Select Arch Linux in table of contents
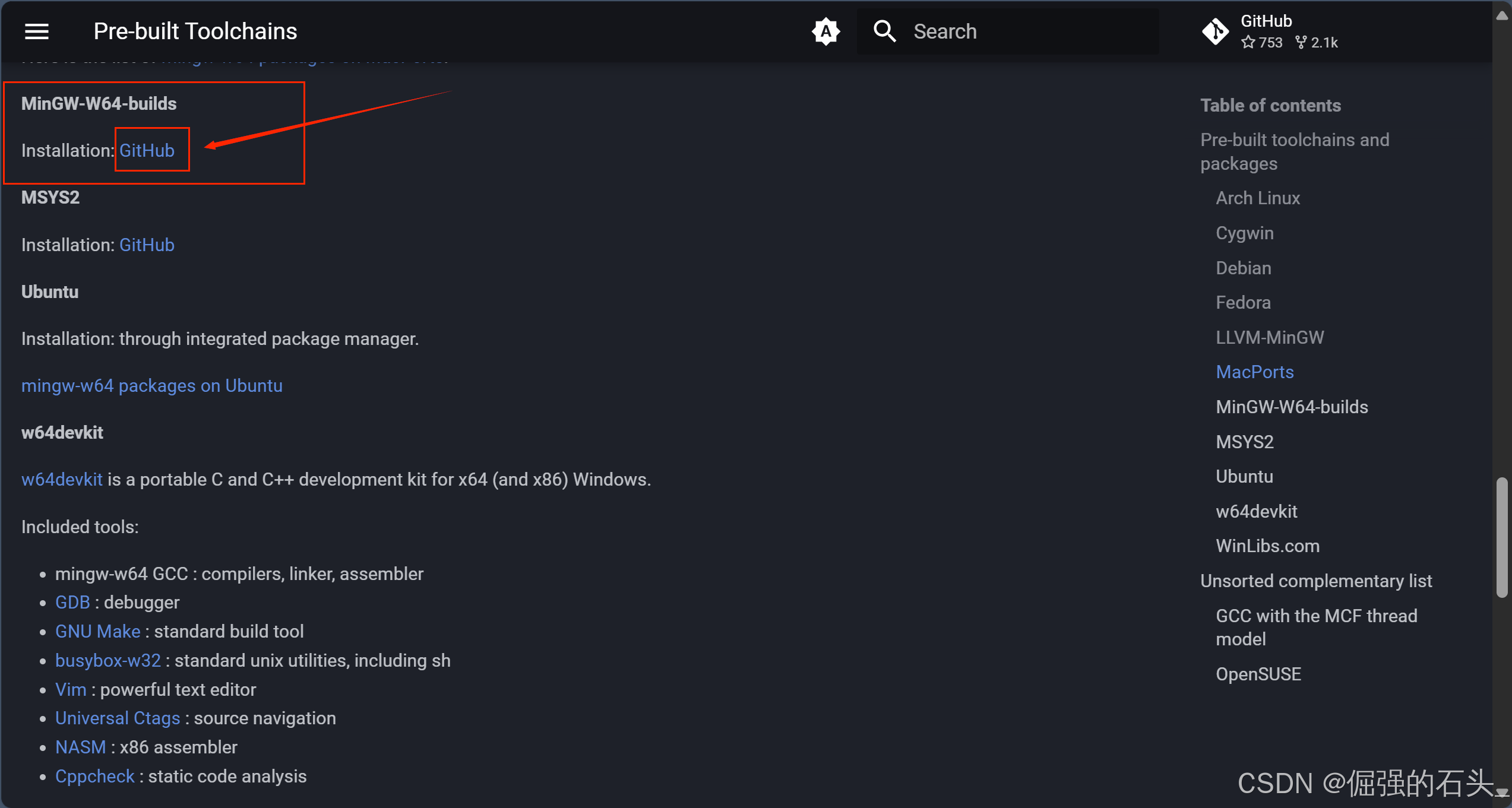Viewport: 1512px width, 808px height. point(1258,198)
